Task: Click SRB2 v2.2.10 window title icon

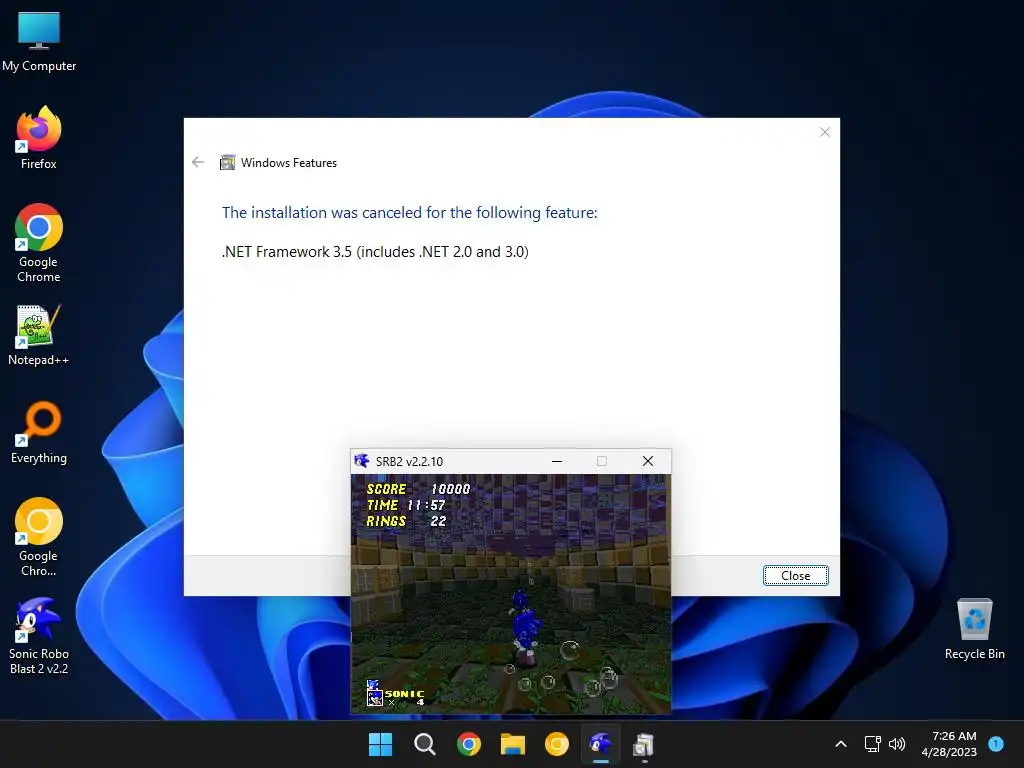Action: pos(362,461)
